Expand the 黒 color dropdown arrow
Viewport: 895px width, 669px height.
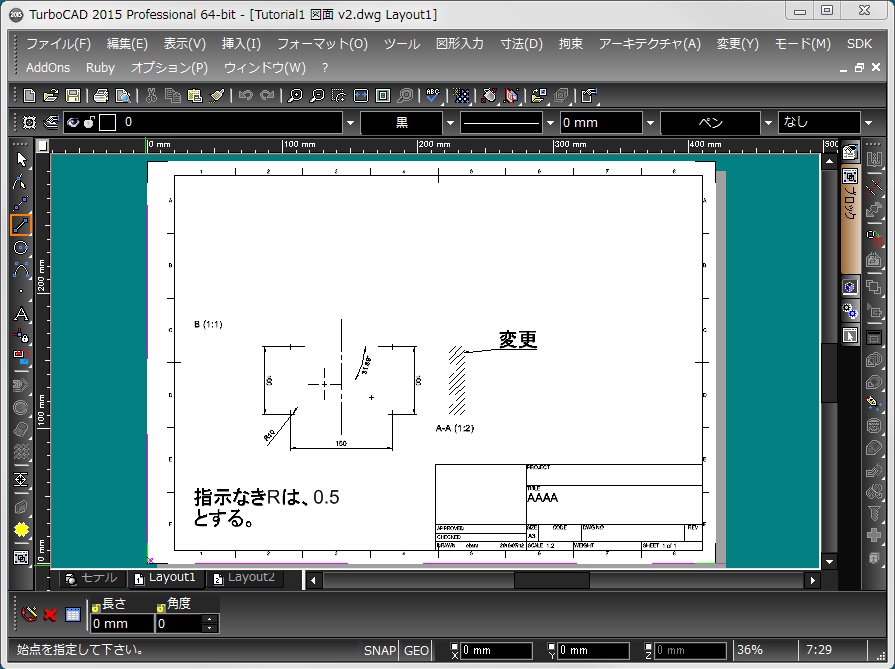(x=450, y=123)
